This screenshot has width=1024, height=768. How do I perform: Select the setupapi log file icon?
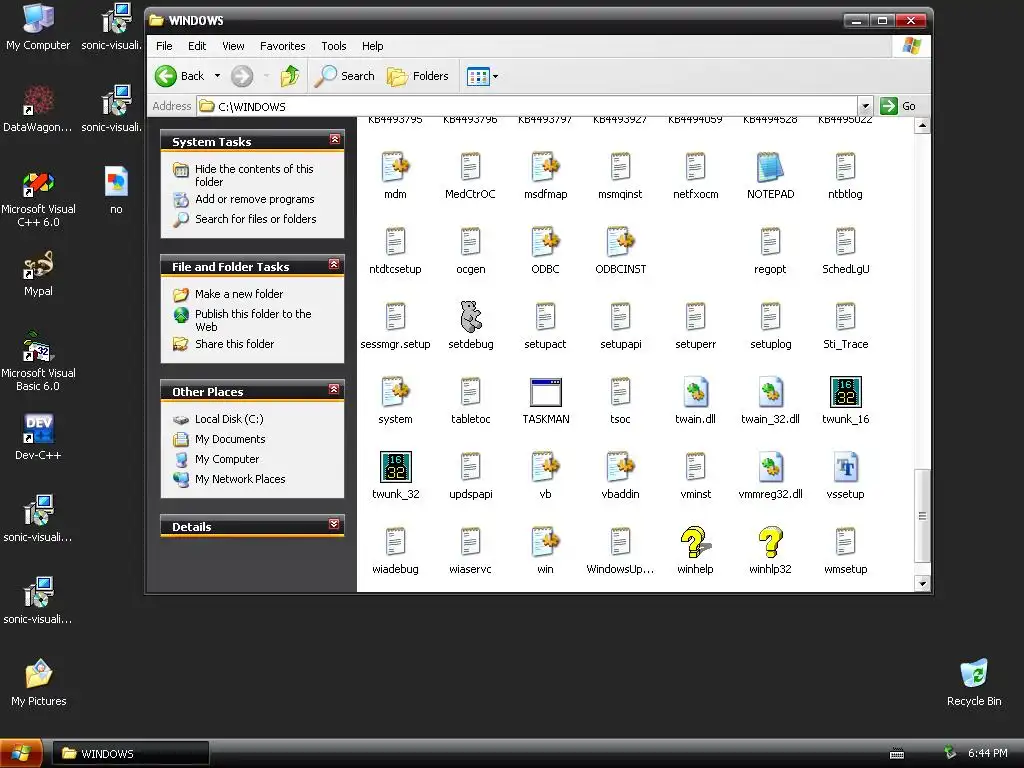coord(620,317)
